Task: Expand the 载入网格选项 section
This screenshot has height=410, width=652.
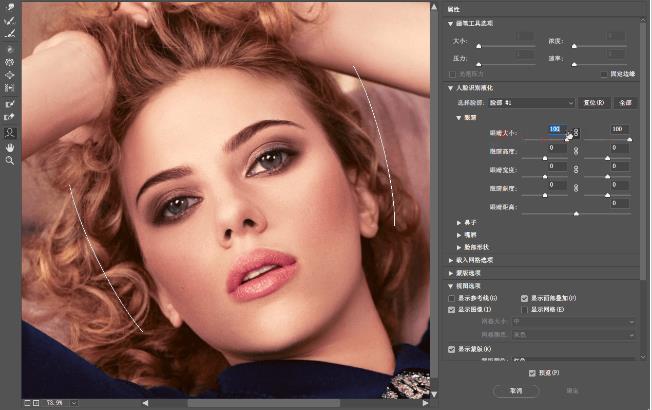Action: [451, 259]
